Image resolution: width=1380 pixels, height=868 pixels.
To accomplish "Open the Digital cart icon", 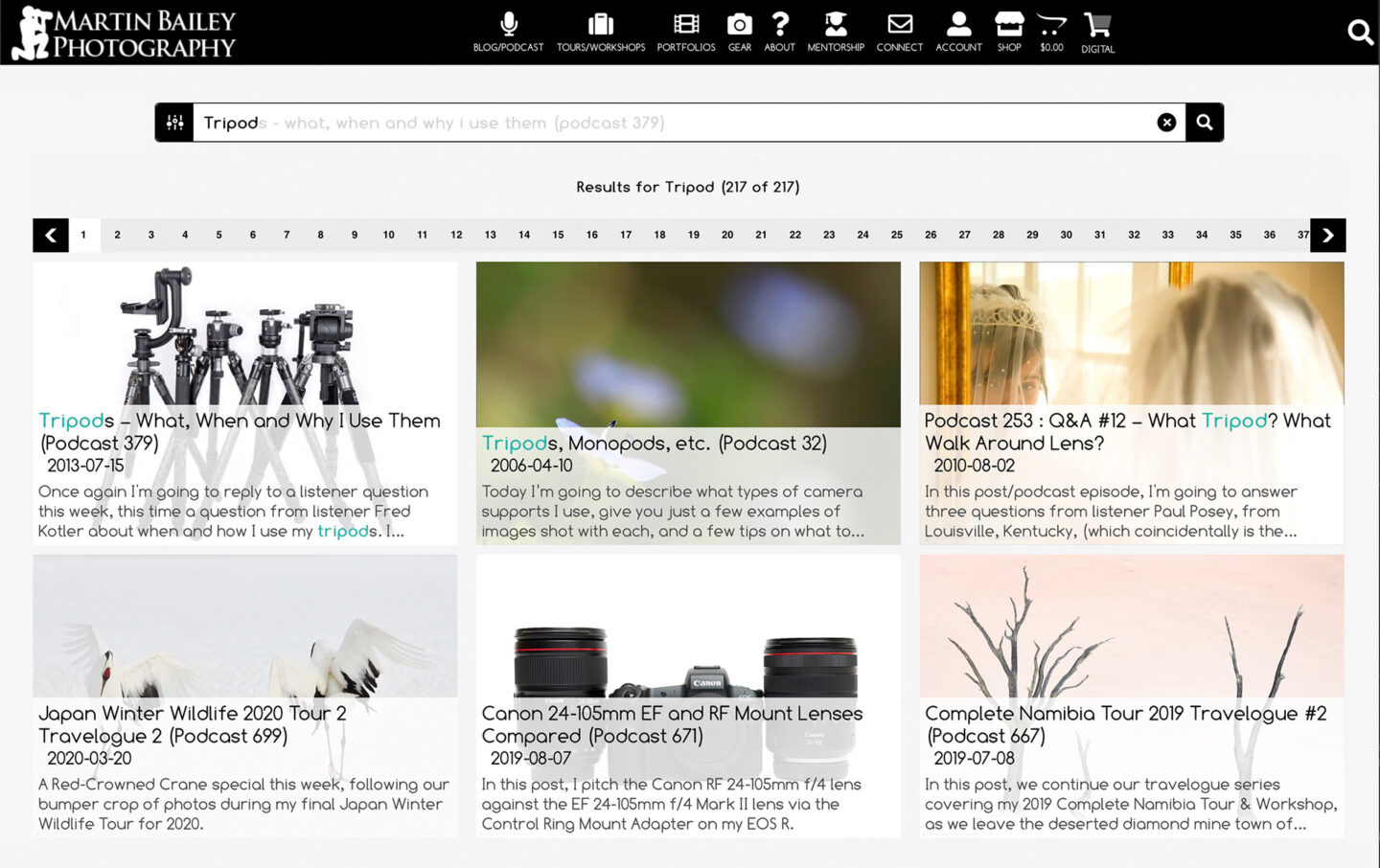I will point(1097,26).
